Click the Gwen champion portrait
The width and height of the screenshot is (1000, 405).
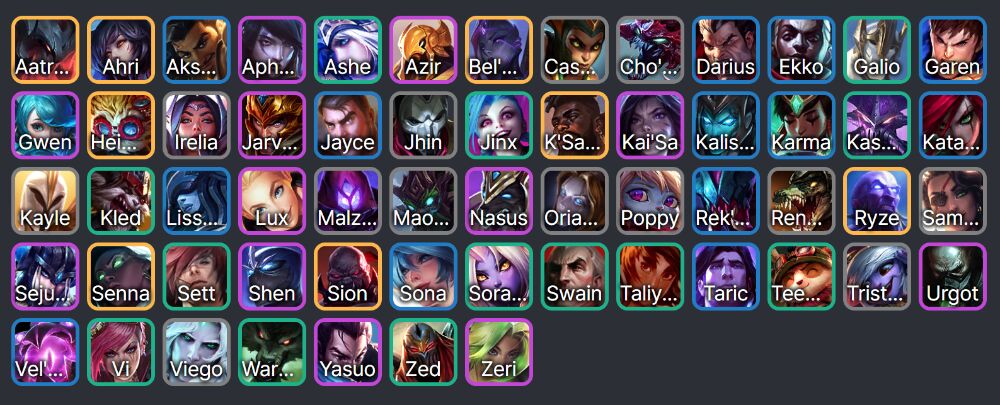click(45, 125)
